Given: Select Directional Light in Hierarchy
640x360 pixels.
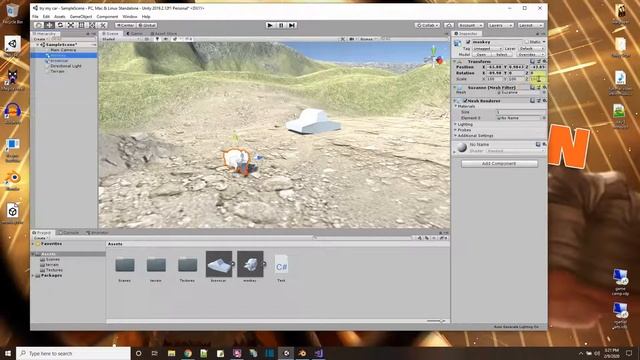Looking at the screenshot, I should (66, 66).
